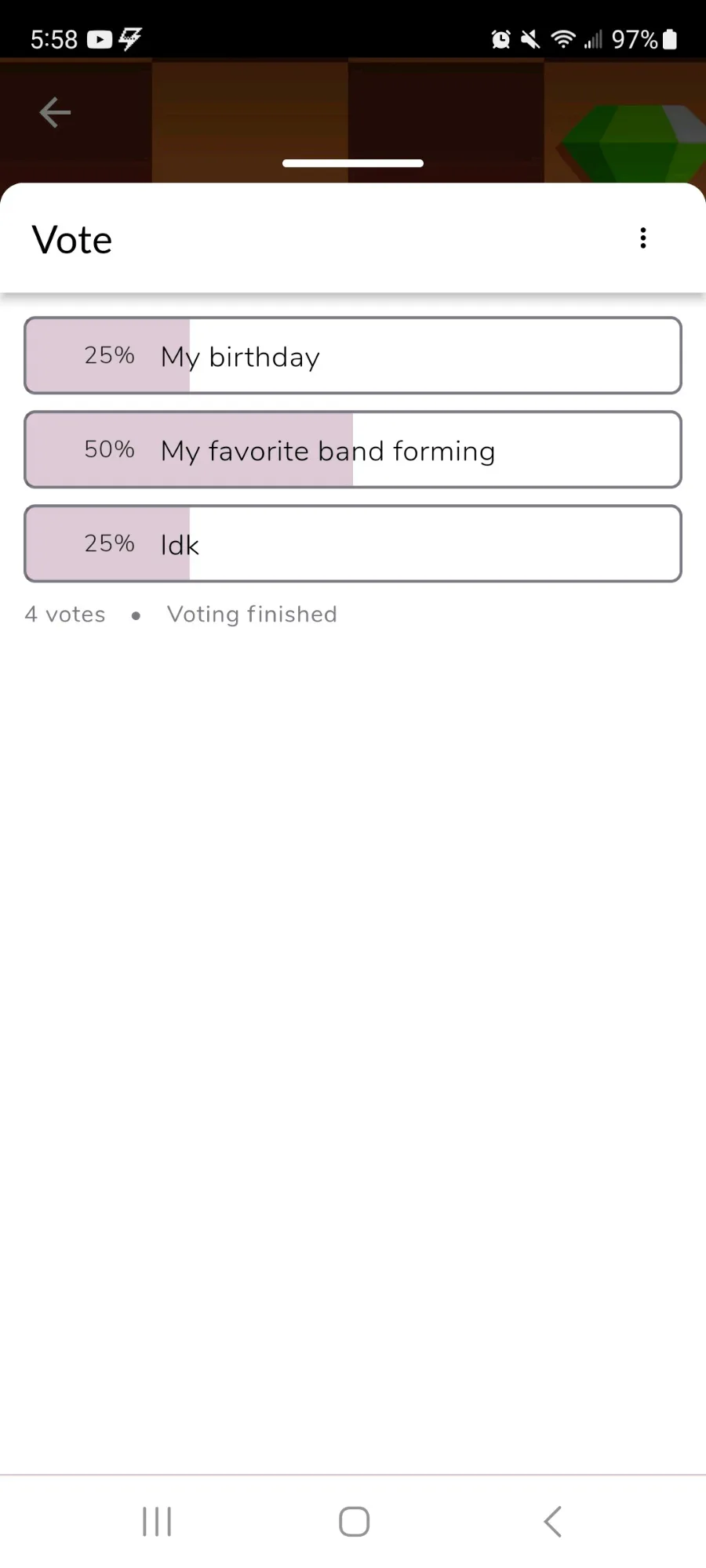The image size is (706, 1568).
Task: Tap the Android navigation back chevron
Action: (552, 1522)
